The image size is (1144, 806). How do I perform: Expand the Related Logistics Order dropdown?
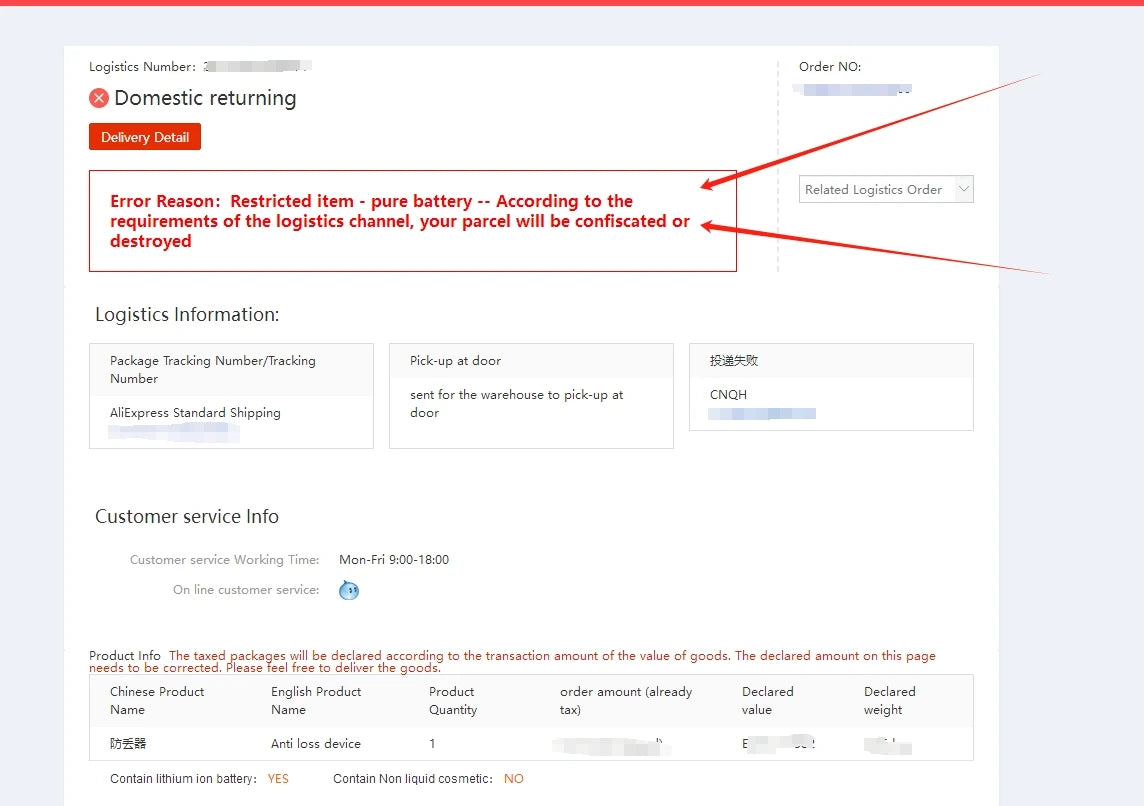886,190
